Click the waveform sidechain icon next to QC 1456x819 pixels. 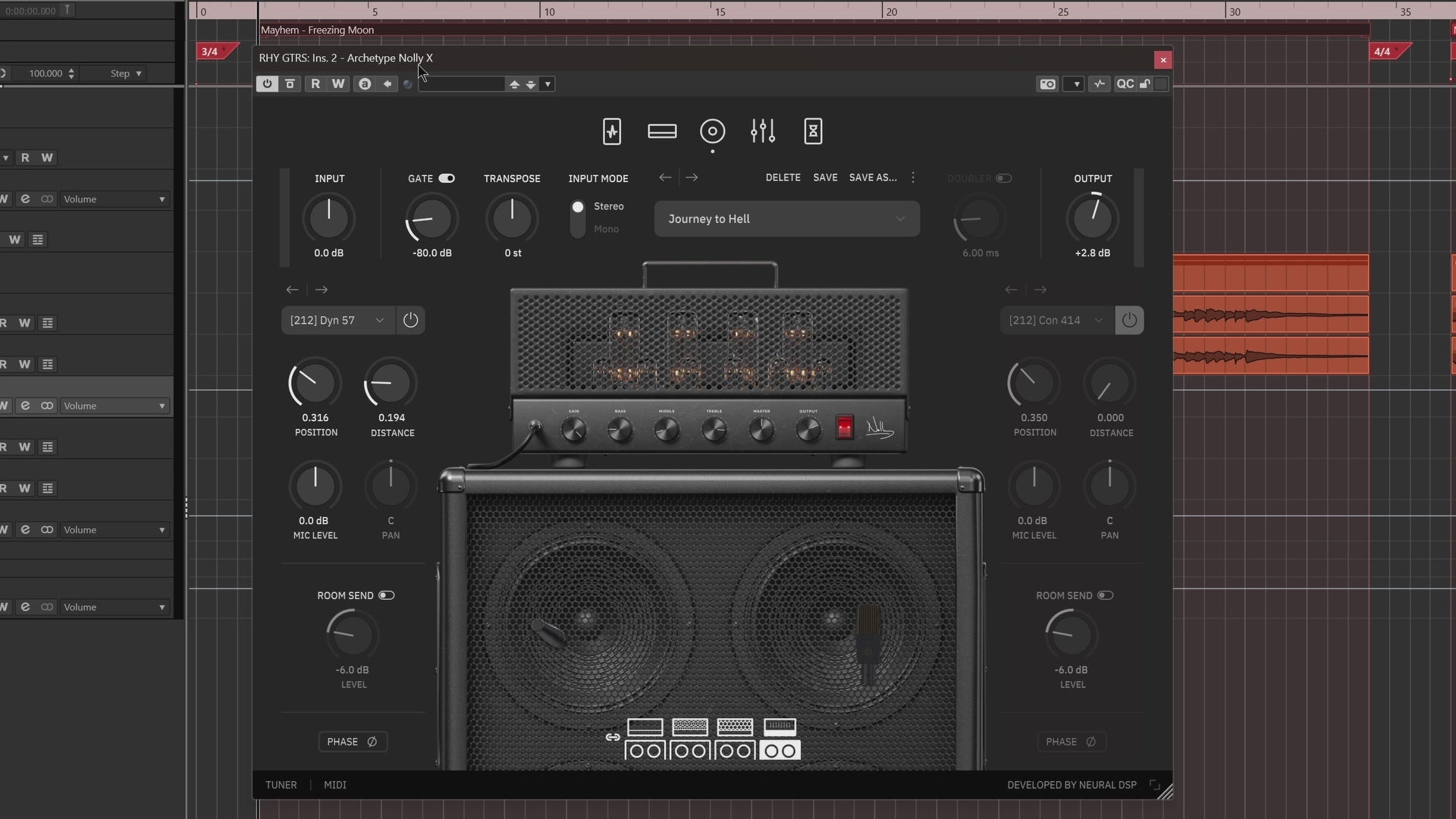pyautogui.click(x=1100, y=83)
